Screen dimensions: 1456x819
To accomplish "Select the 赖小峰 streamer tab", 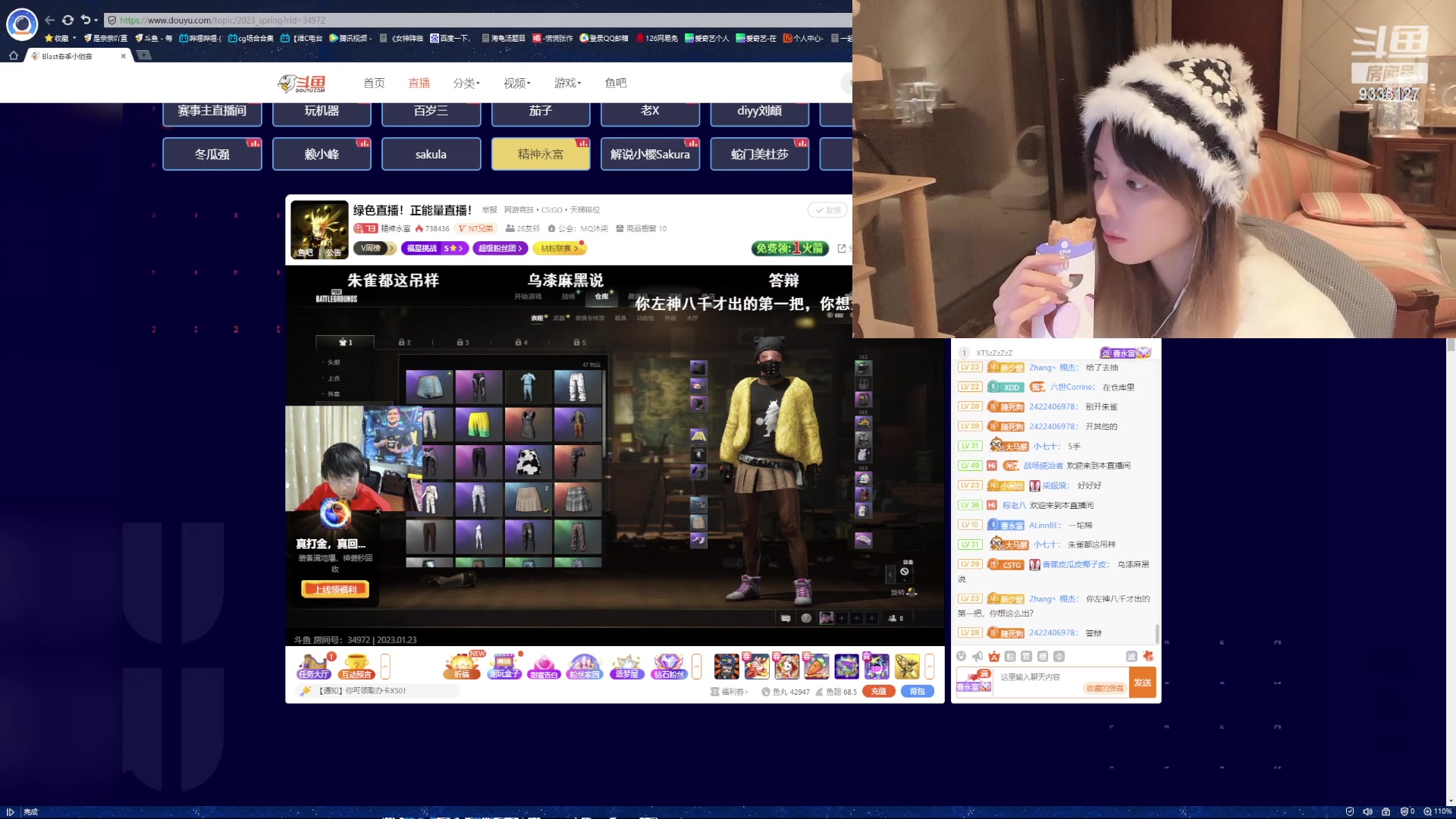I will click(322, 154).
